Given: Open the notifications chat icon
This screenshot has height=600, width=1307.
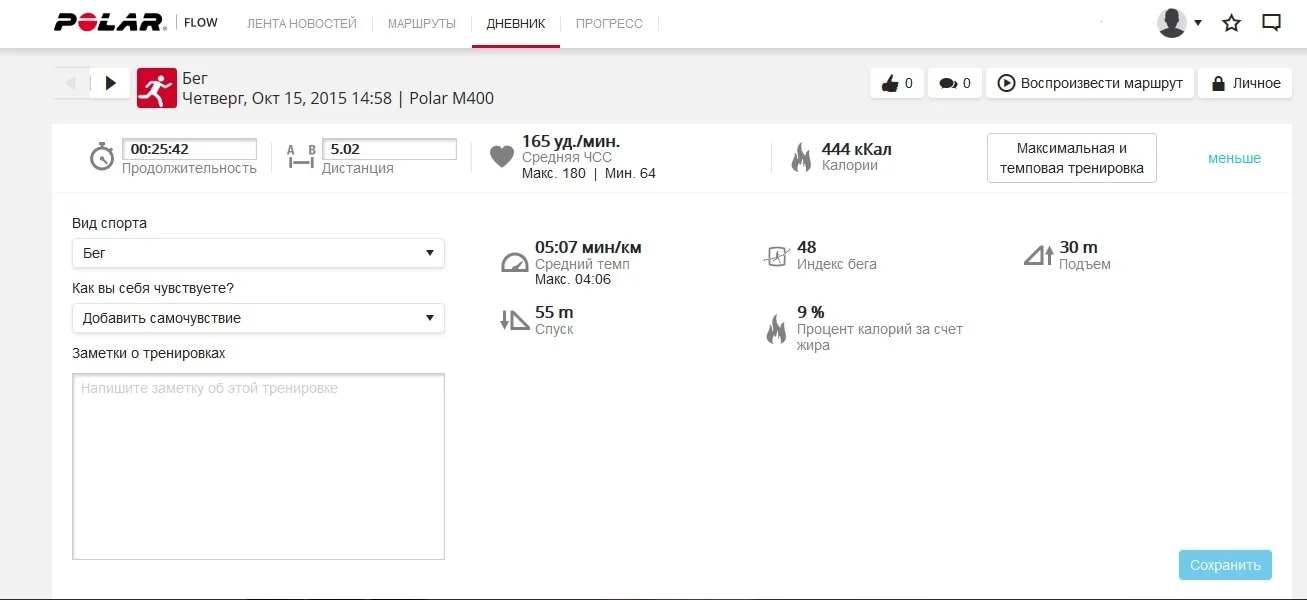Looking at the screenshot, I should pyautogui.click(x=1271, y=23).
